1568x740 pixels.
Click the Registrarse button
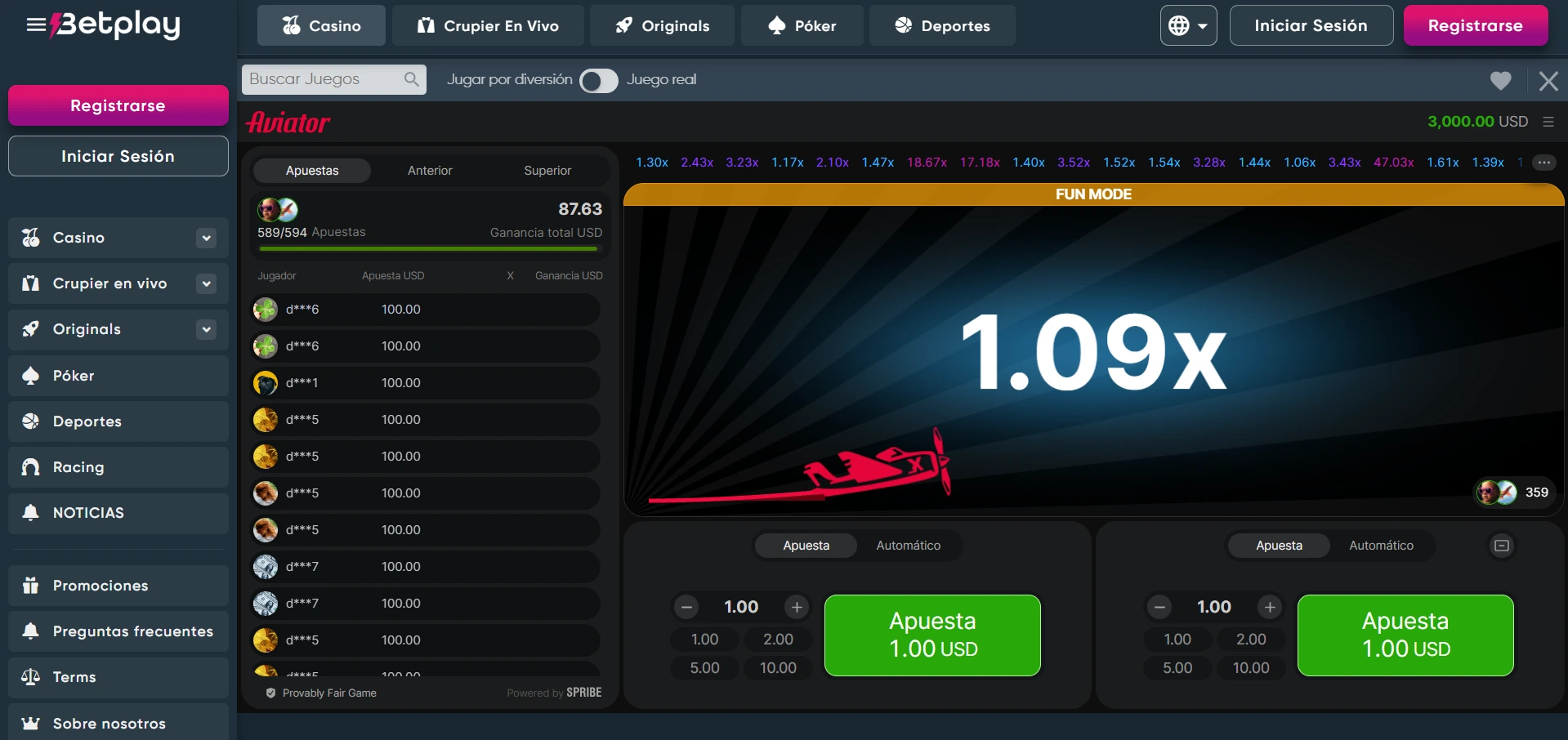coord(1475,25)
